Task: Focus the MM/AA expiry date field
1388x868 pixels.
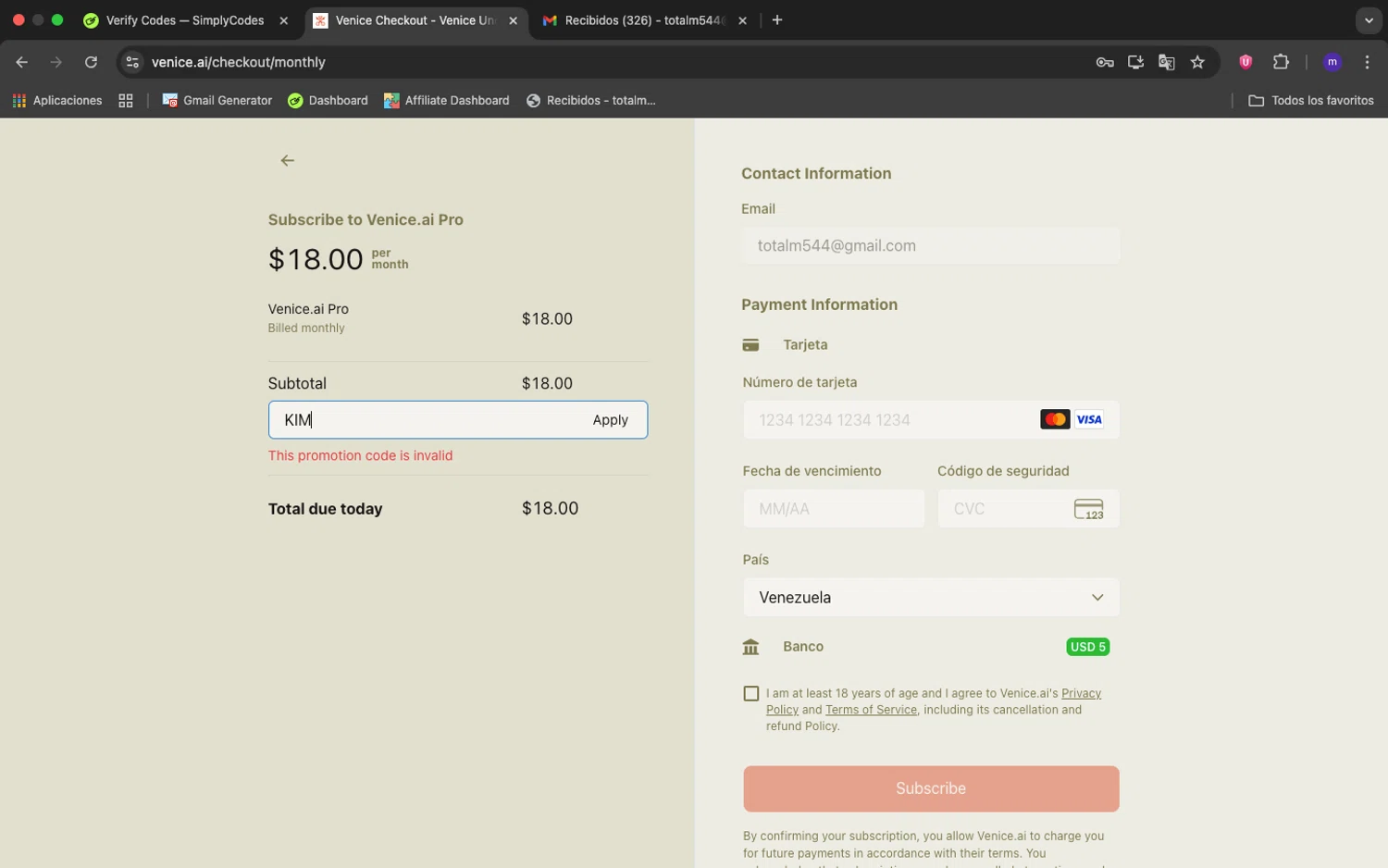Action: (834, 509)
